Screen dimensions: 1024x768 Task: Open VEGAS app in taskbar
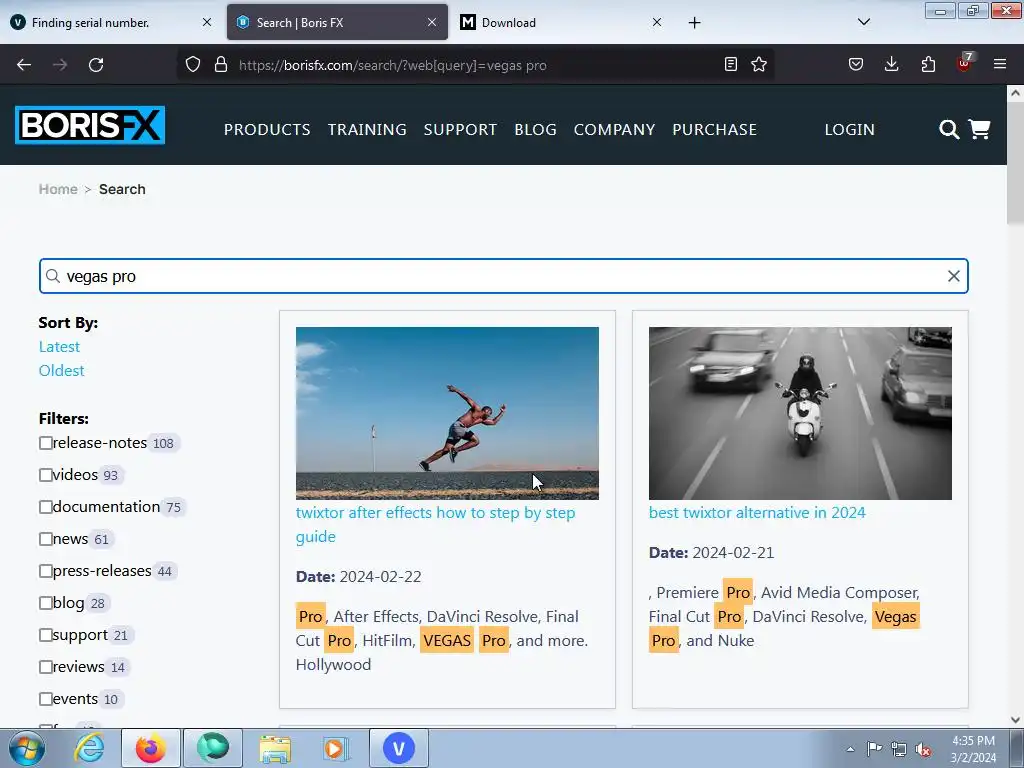point(399,748)
